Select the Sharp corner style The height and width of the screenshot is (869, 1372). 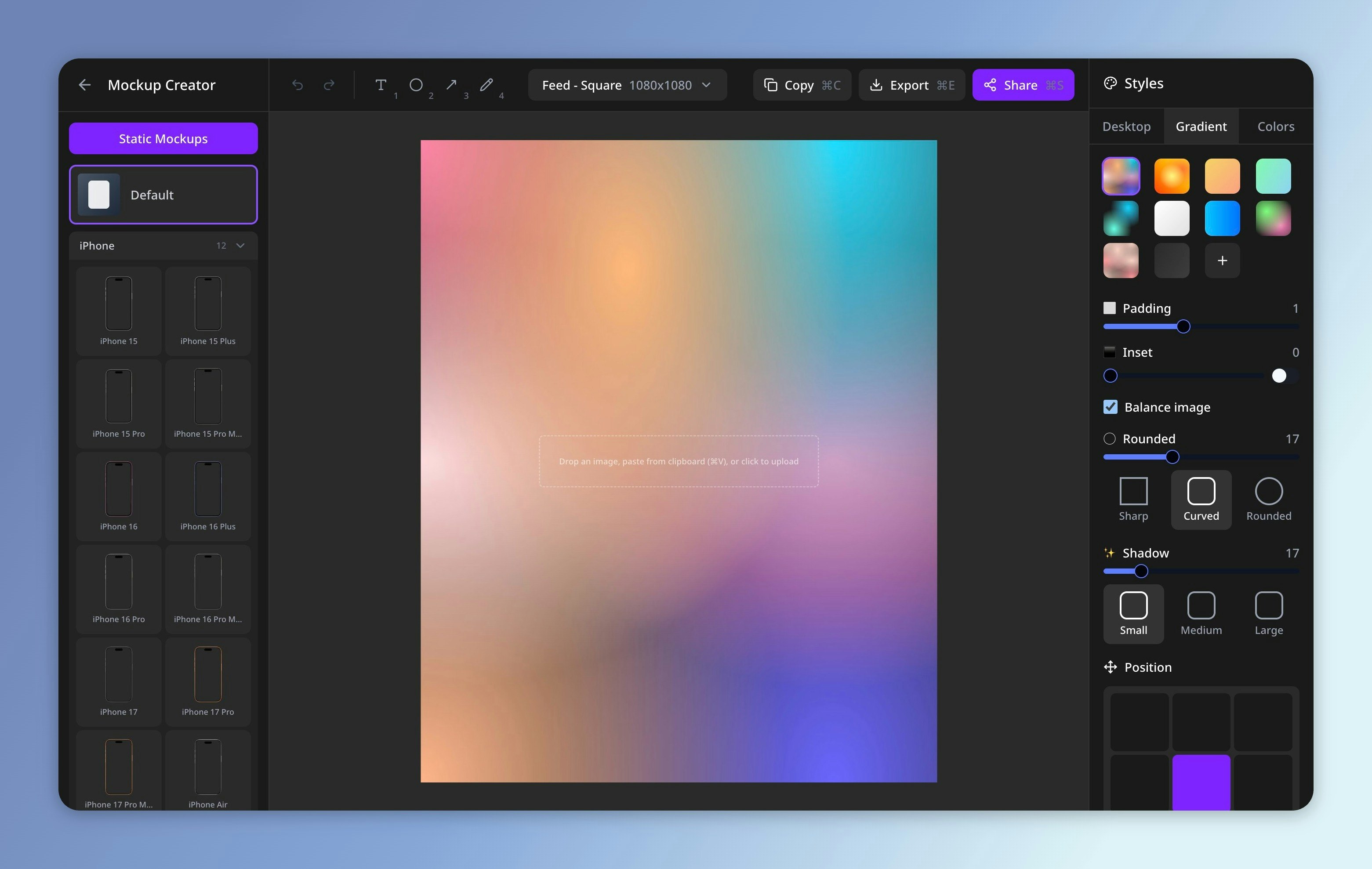pyautogui.click(x=1133, y=500)
